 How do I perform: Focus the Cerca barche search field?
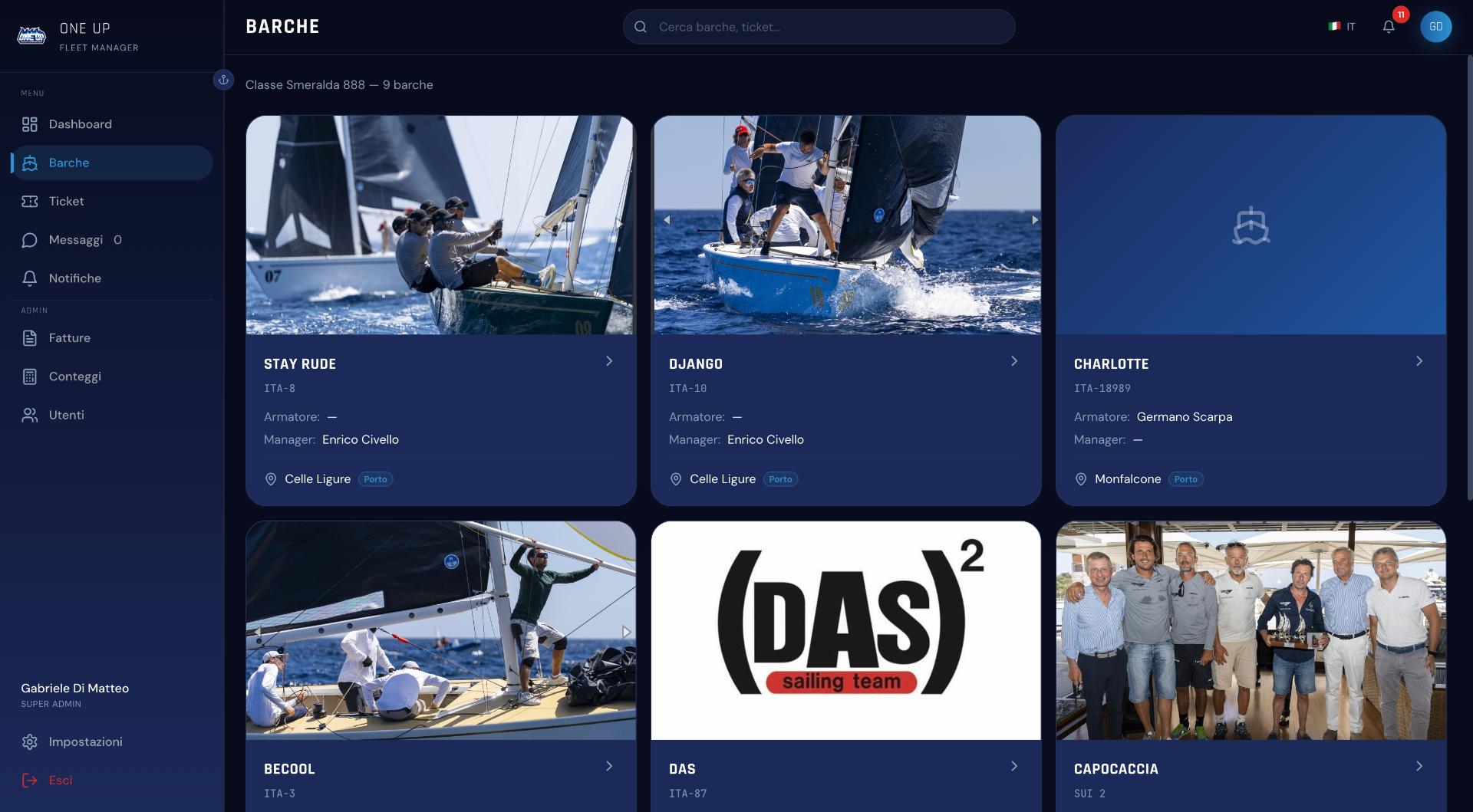819,27
